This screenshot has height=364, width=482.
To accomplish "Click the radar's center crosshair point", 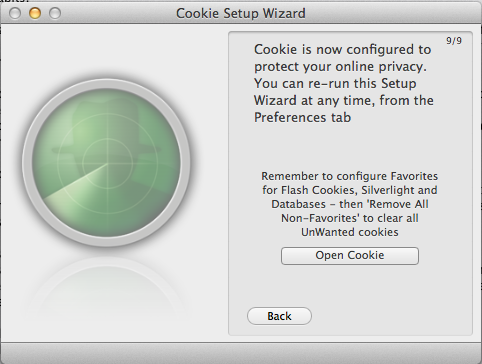I will 107,163.
